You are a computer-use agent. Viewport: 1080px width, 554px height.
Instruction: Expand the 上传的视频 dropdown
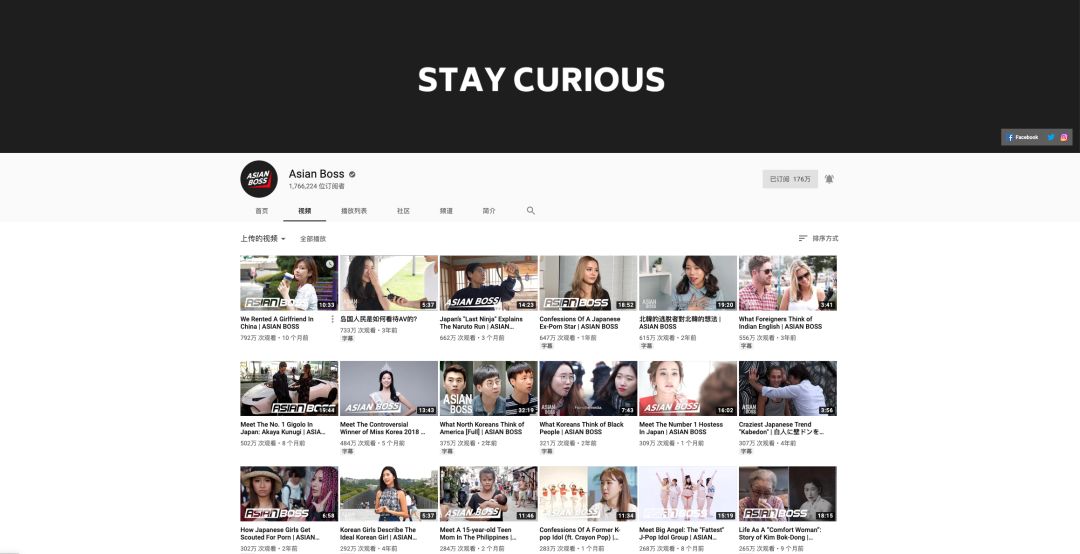(262, 238)
